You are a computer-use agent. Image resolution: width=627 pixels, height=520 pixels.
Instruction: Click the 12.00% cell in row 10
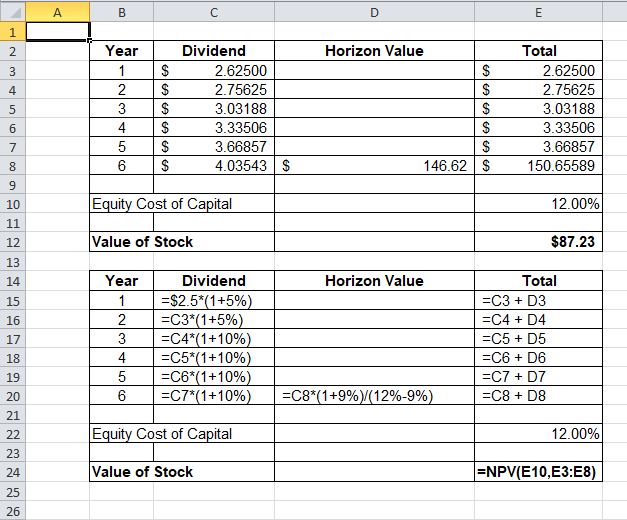pos(539,204)
